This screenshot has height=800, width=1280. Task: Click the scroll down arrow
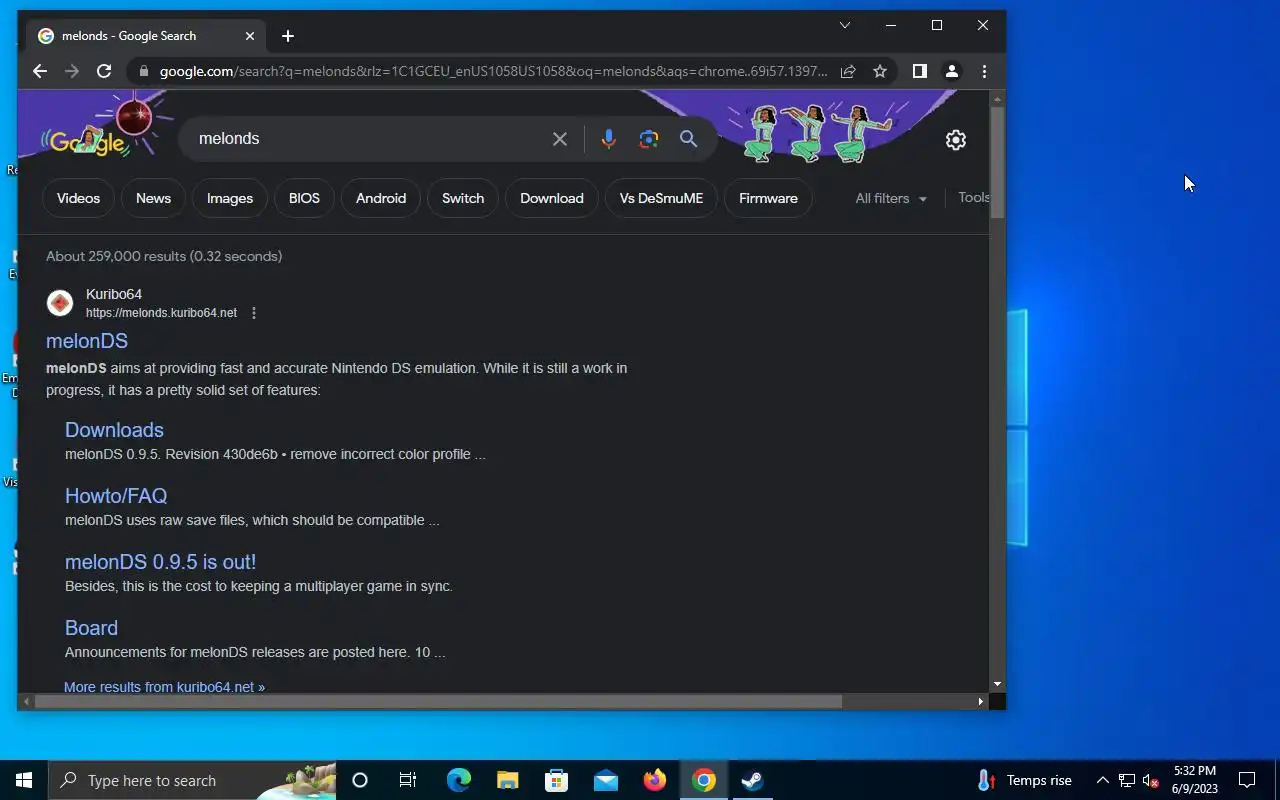tap(997, 684)
